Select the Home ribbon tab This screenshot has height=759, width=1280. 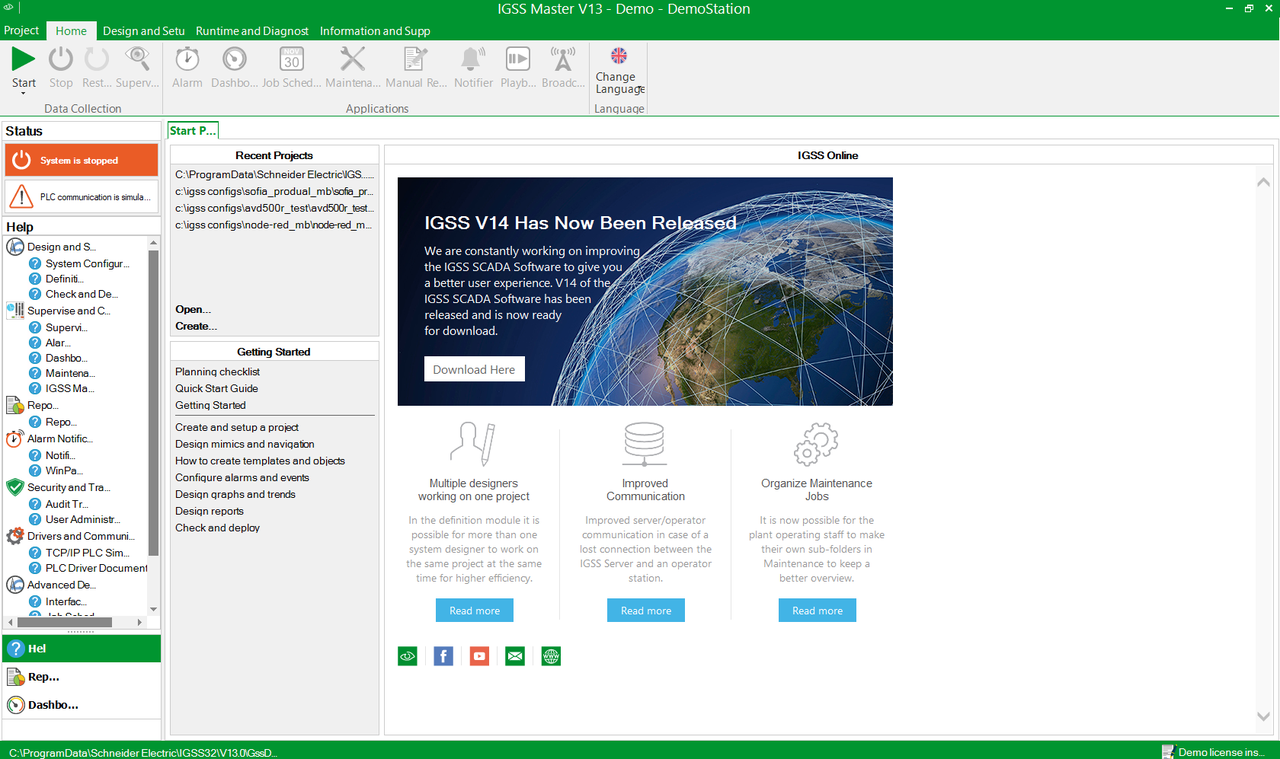[x=71, y=31]
